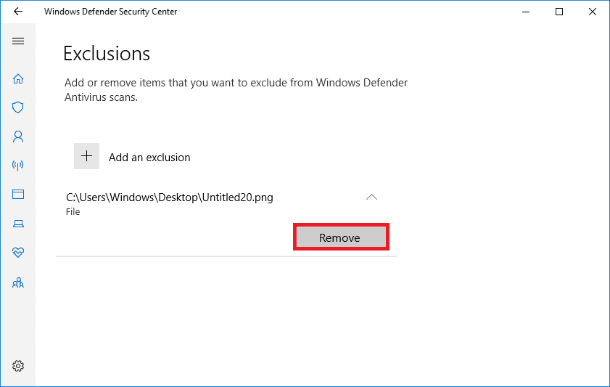Open Device security laptop icon
610x387 pixels.
18,223
